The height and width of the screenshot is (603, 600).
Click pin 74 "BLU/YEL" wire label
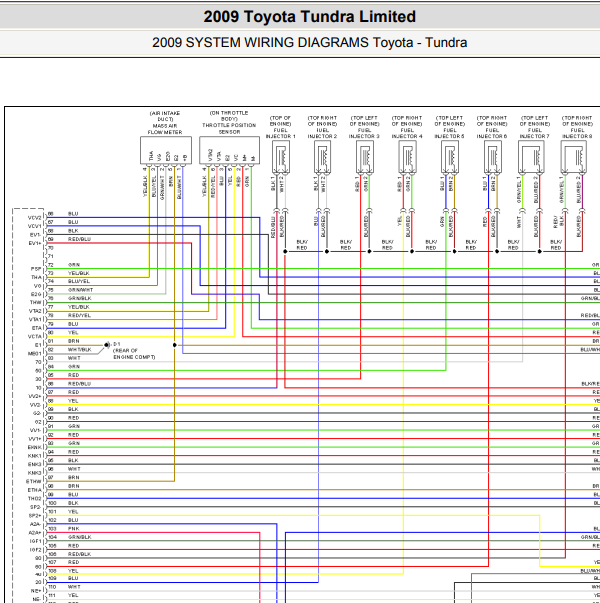tap(79, 282)
